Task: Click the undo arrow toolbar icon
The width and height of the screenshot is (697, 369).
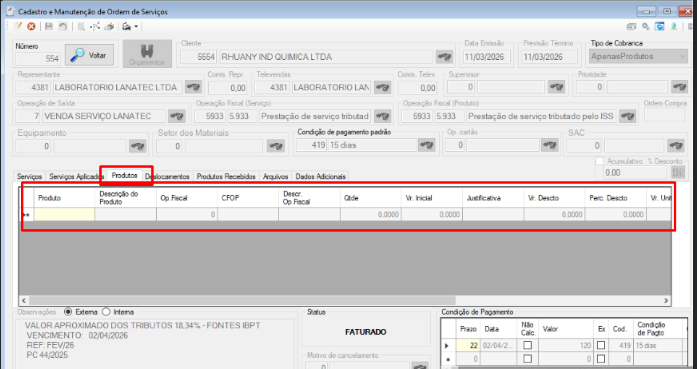Action: coord(63,27)
